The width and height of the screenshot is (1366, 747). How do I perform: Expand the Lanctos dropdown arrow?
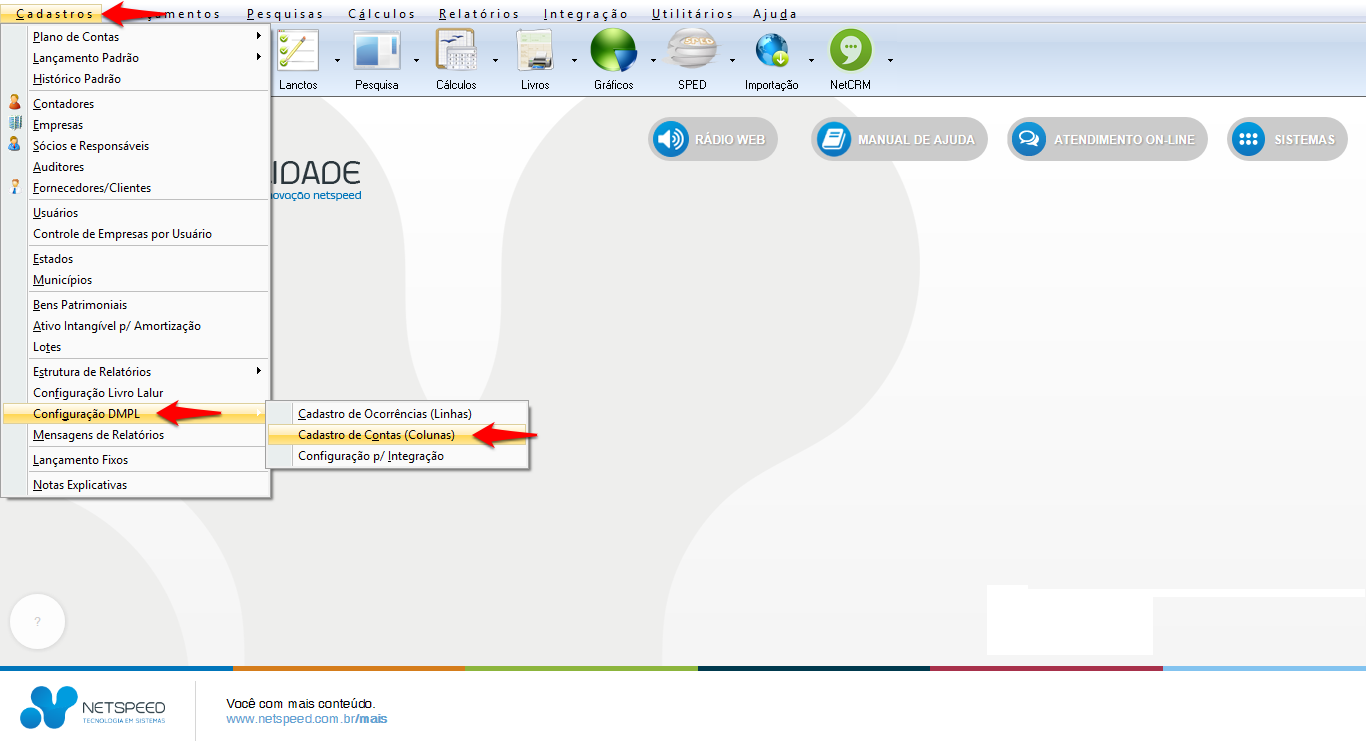pos(337,59)
